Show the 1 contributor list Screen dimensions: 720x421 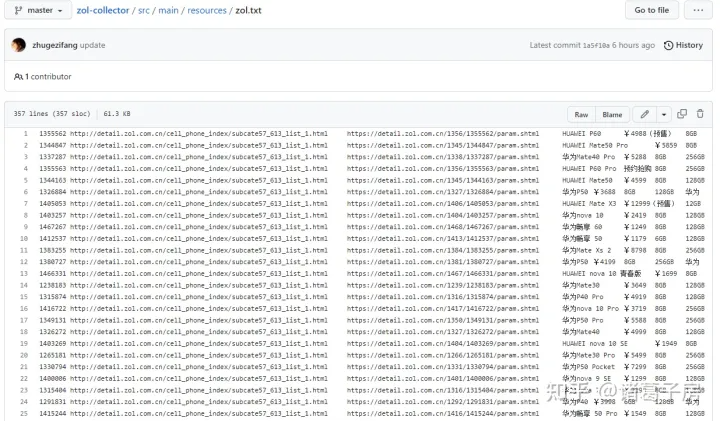[x=43, y=77]
